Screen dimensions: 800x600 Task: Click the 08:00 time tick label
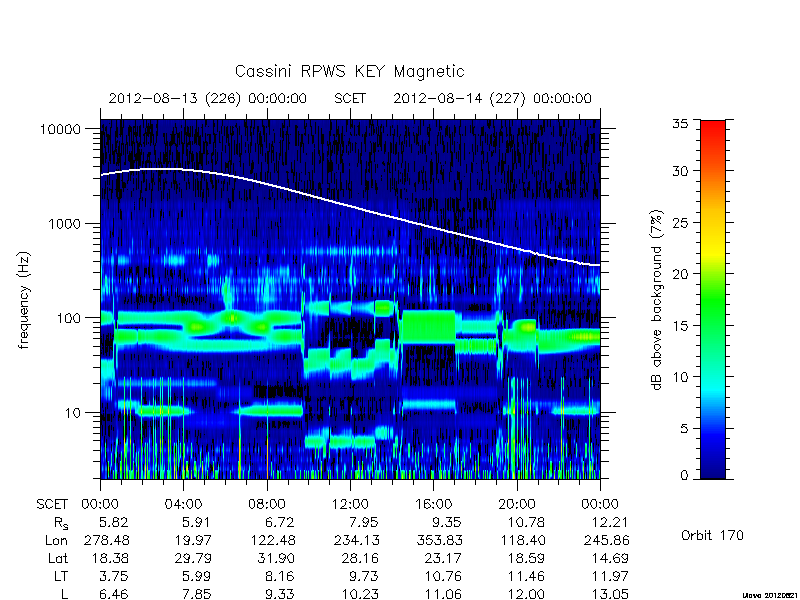click(x=267, y=505)
